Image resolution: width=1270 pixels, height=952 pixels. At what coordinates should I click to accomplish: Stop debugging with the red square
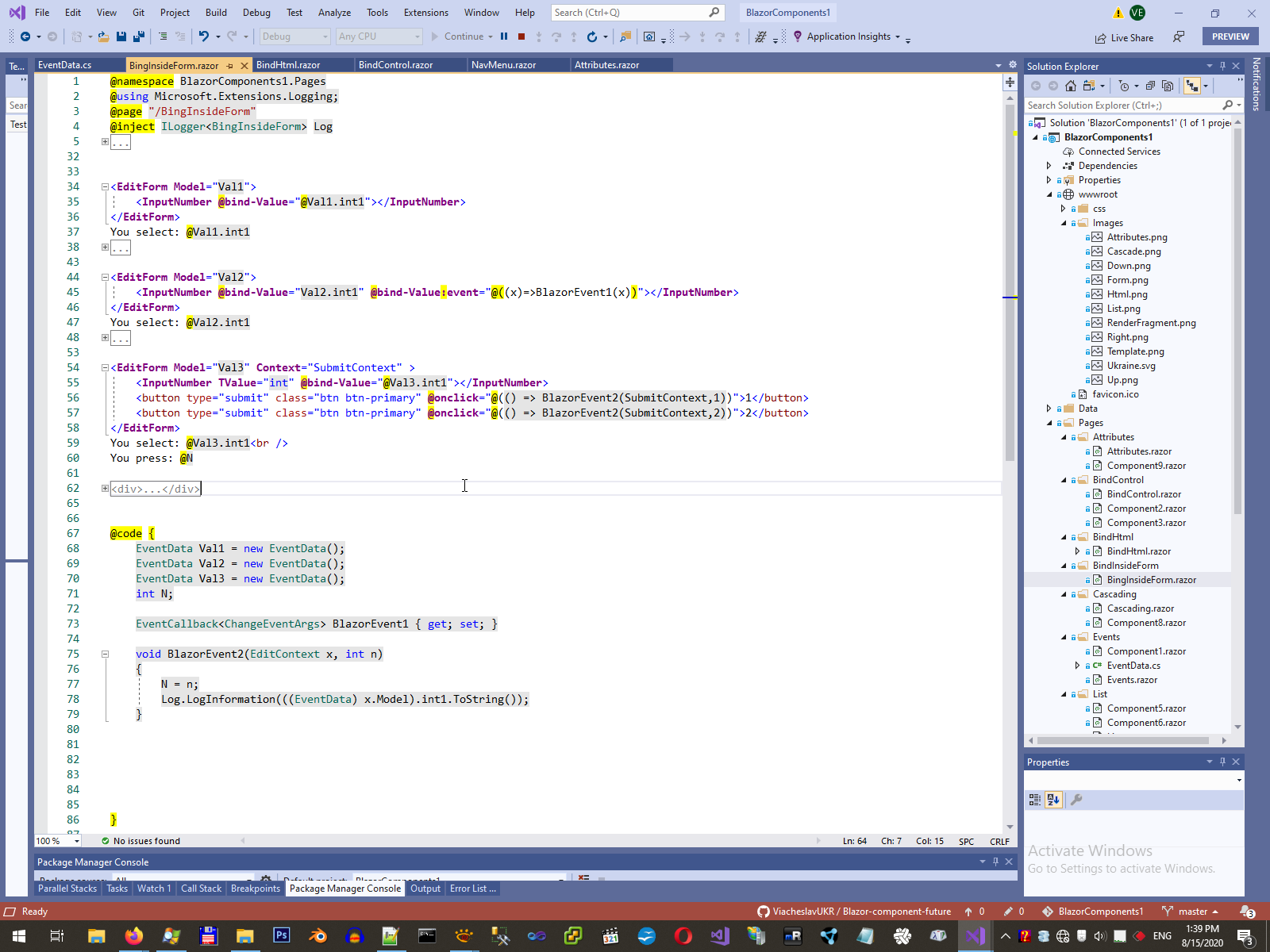coord(521,36)
